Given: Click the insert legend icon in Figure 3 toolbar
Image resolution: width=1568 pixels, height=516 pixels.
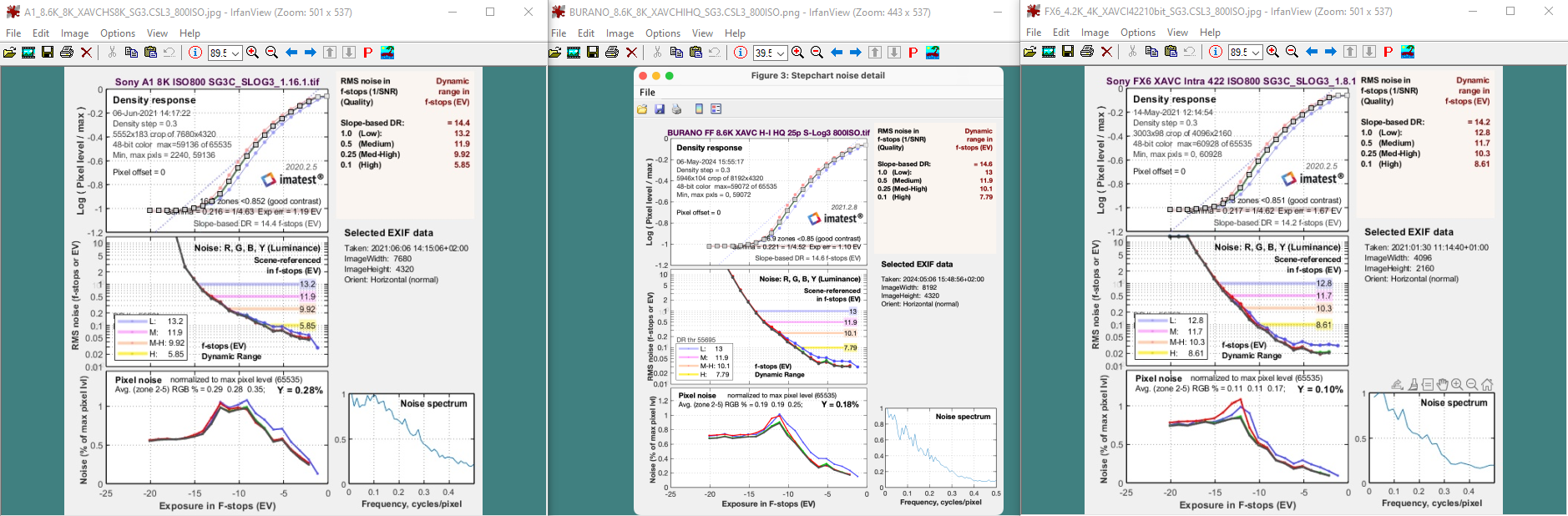Looking at the screenshot, I should [716, 109].
